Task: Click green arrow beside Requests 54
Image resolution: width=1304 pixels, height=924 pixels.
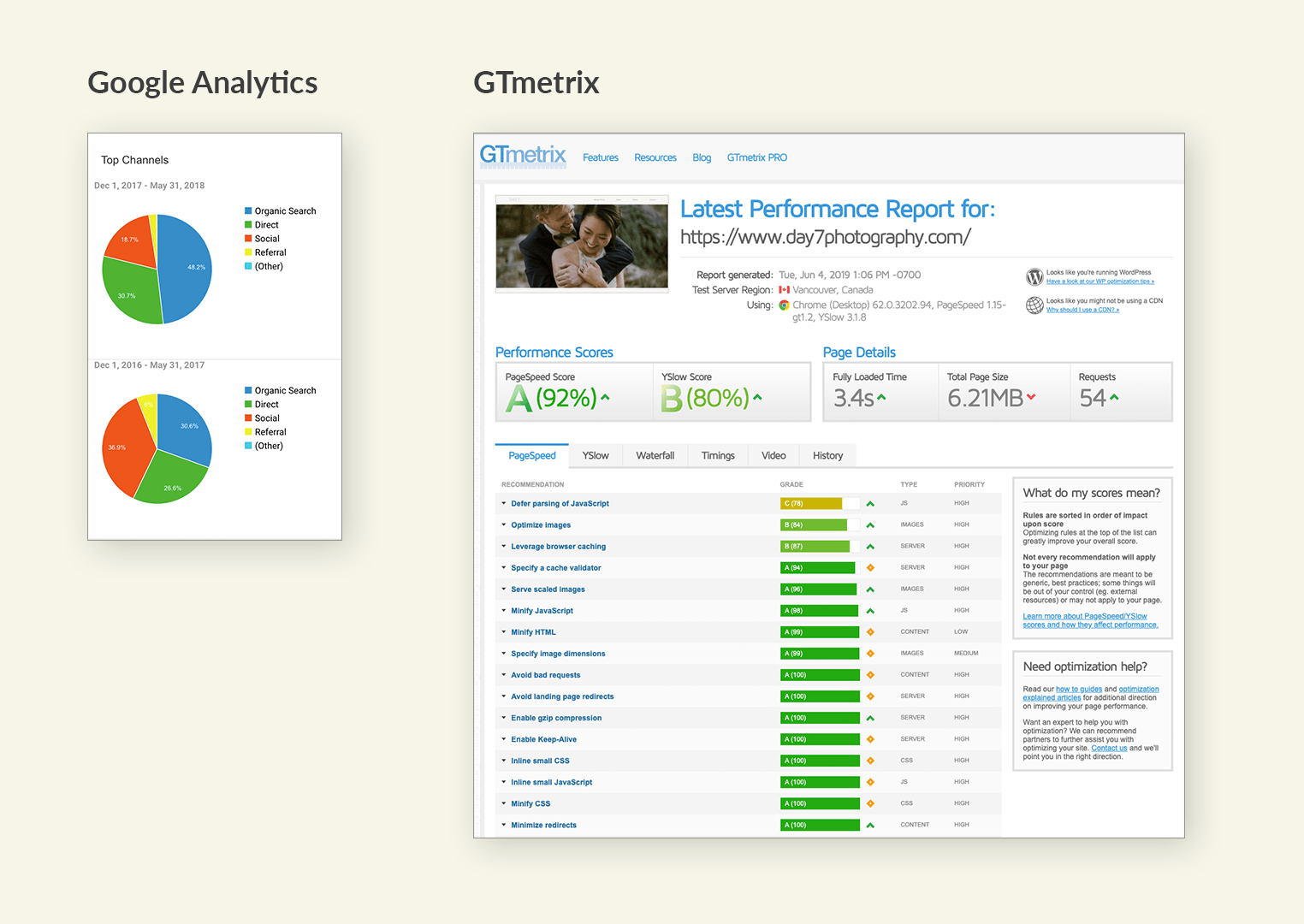Action: pyautogui.click(x=1114, y=397)
